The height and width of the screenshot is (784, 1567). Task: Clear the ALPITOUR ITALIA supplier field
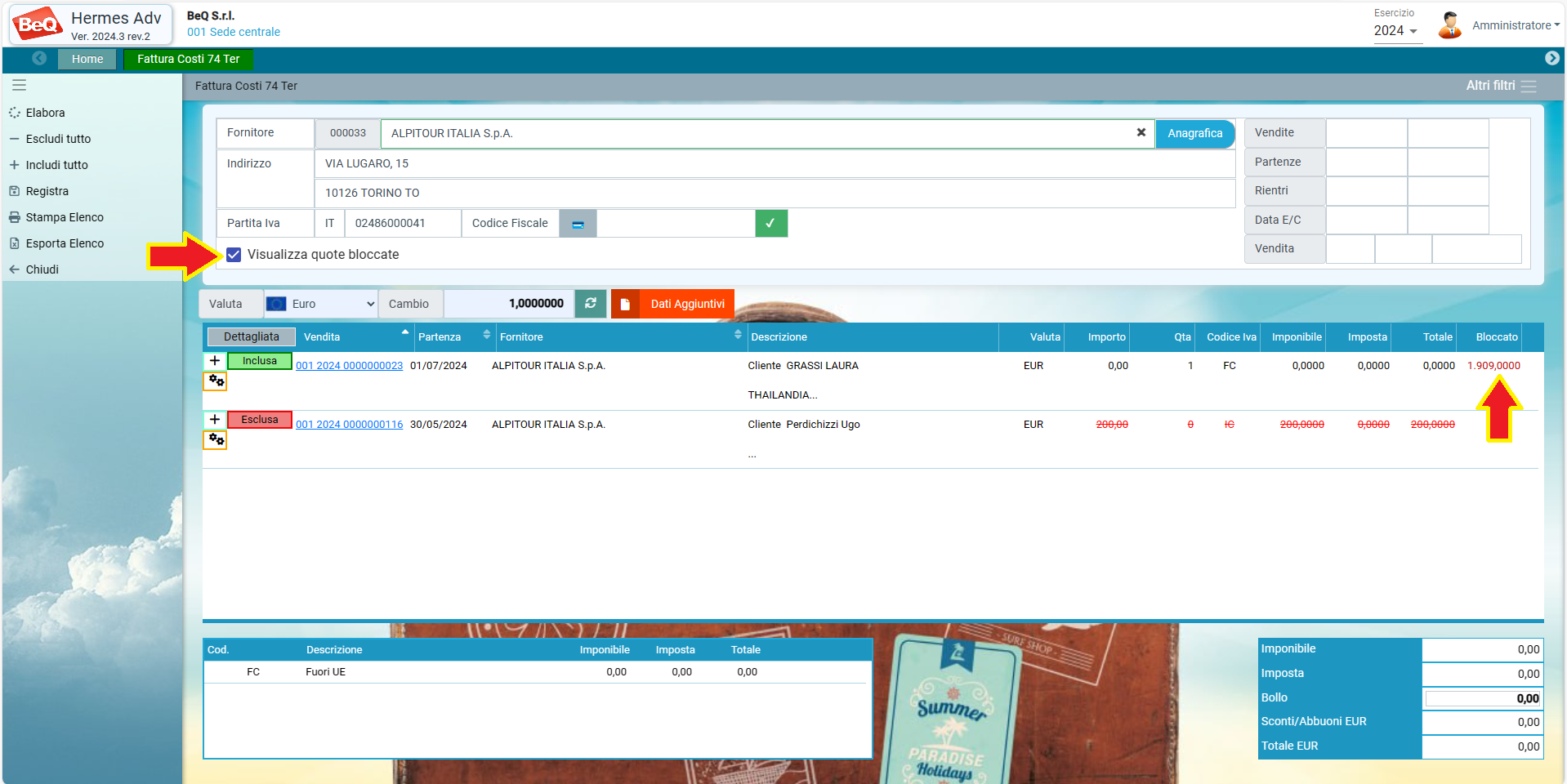pos(1141,132)
